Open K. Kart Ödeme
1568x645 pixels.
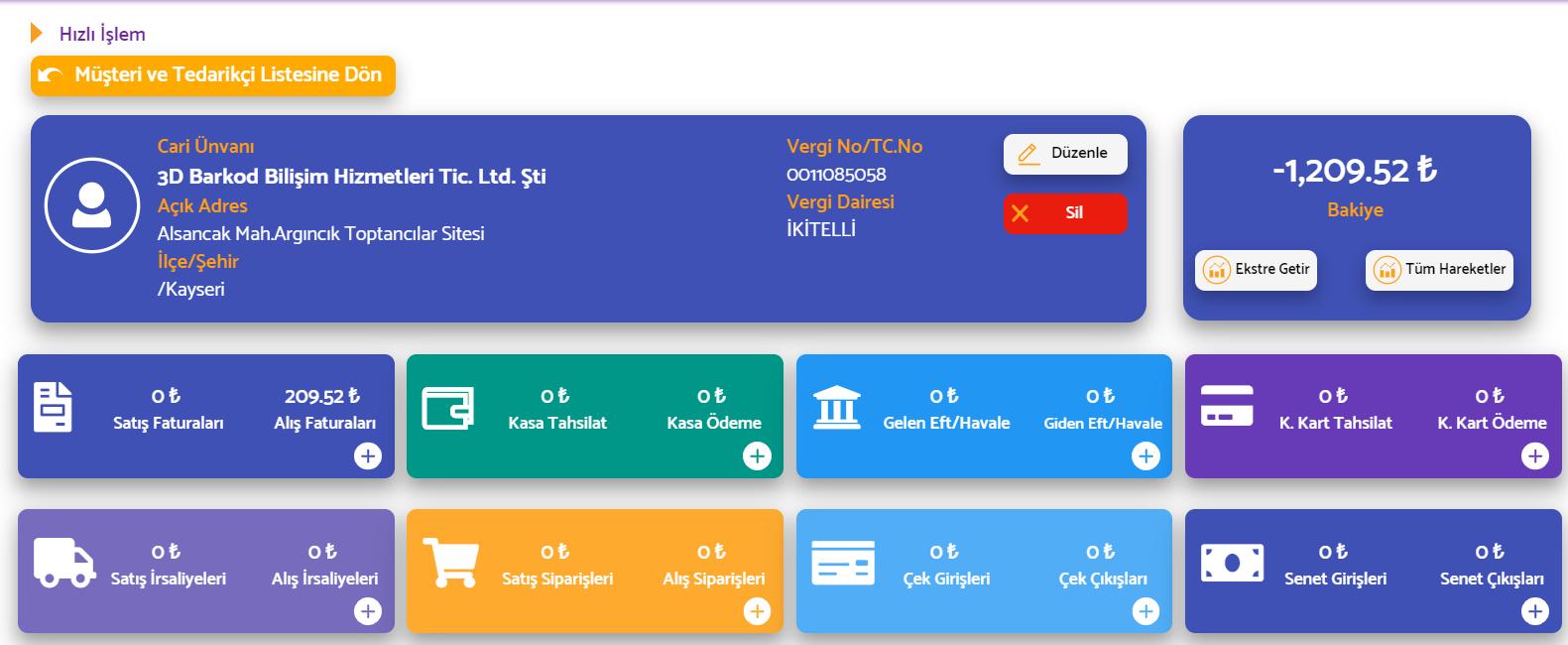tap(1492, 409)
